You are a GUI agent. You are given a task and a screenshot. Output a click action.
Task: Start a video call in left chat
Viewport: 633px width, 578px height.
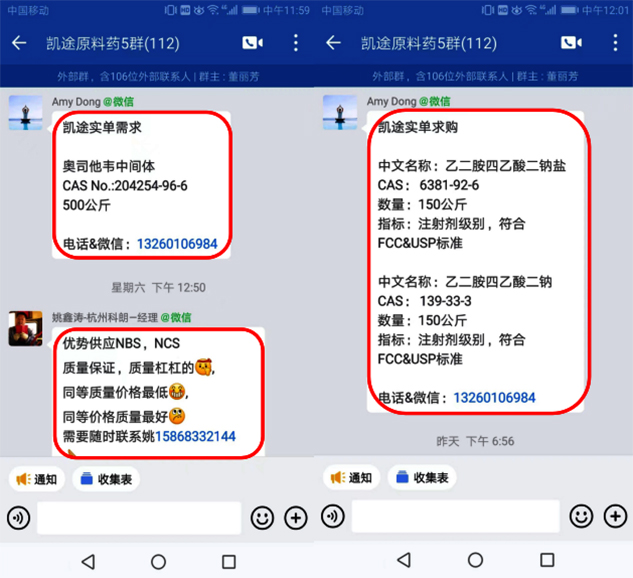pos(252,43)
